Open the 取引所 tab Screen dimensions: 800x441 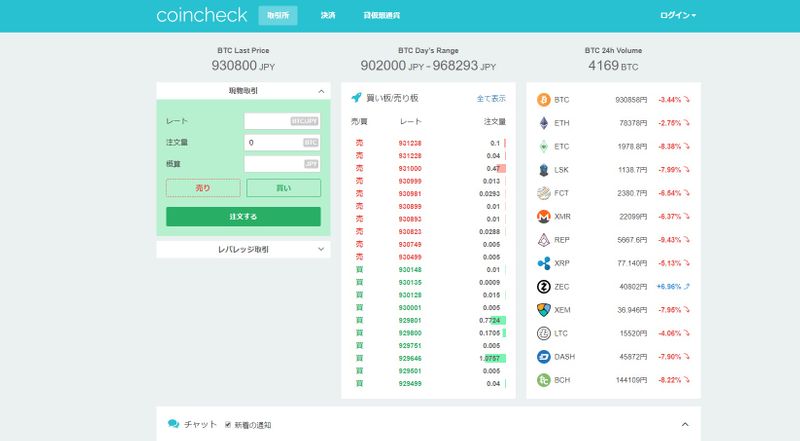(278, 15)
